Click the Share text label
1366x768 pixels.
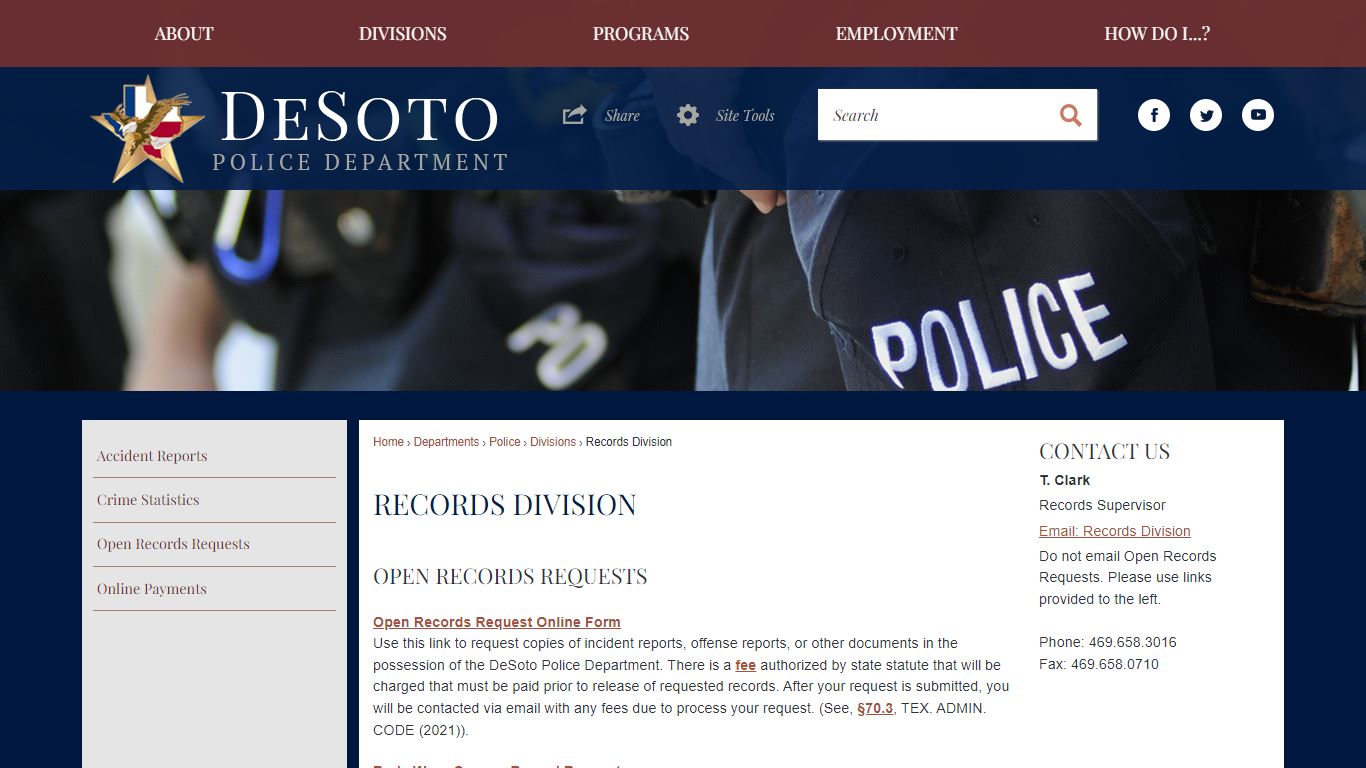tap(622, 116)
